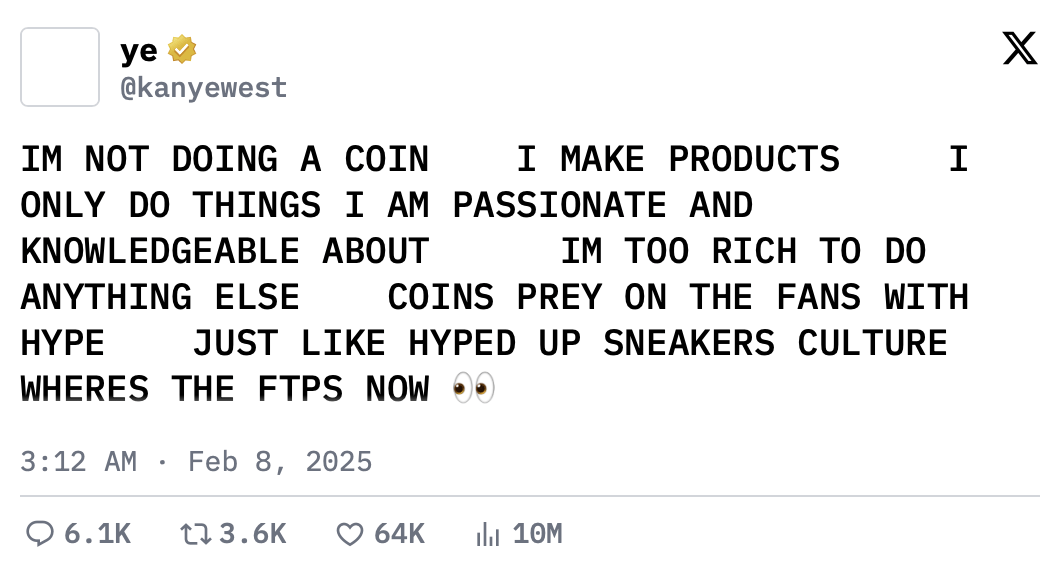View the 6.1K replies count

tap(97, 534)
